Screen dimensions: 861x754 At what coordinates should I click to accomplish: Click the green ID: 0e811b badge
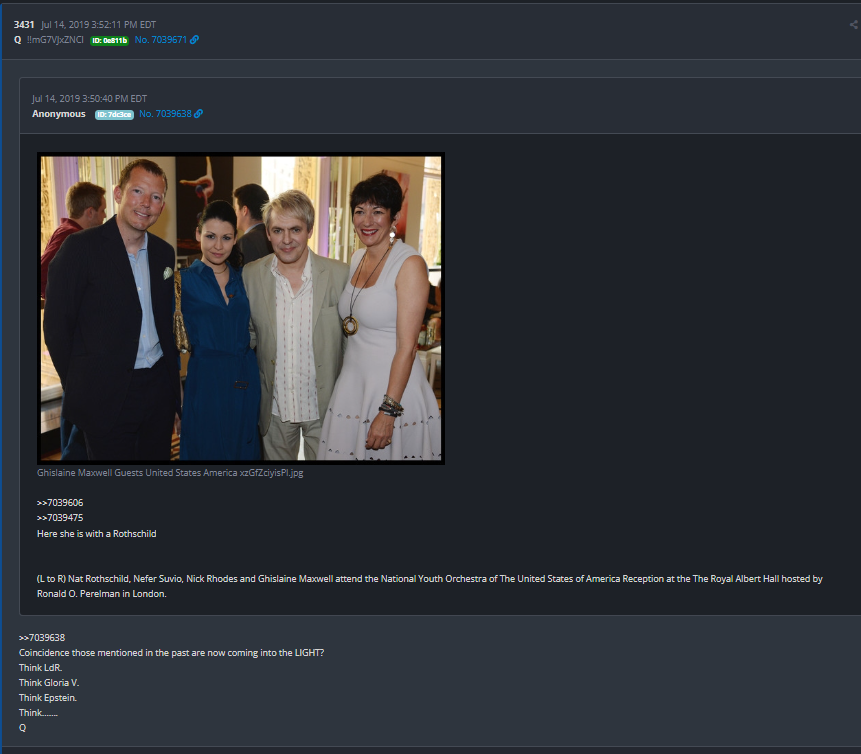[109, 40]
